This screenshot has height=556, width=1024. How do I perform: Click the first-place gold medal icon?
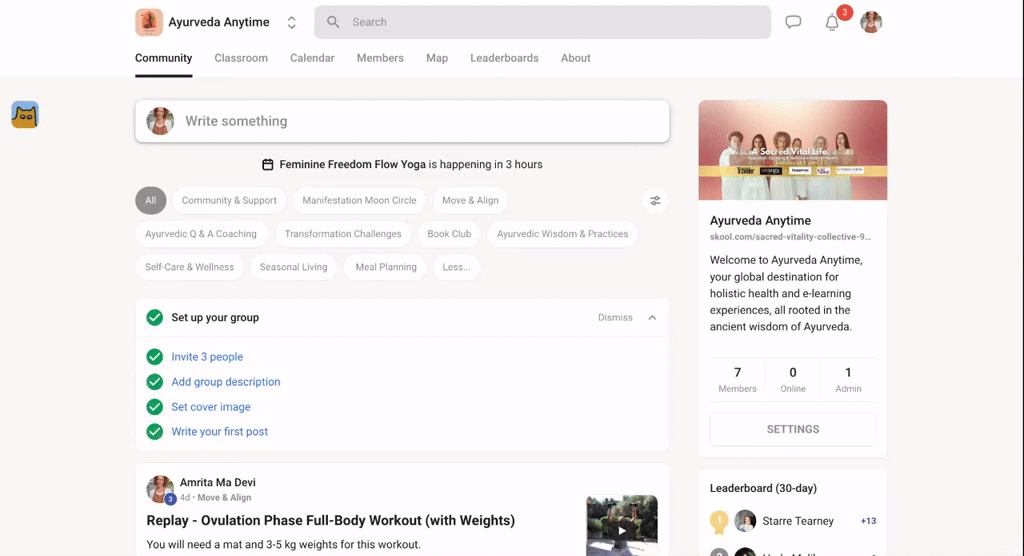pyautogui.click(x=719, y=521)
